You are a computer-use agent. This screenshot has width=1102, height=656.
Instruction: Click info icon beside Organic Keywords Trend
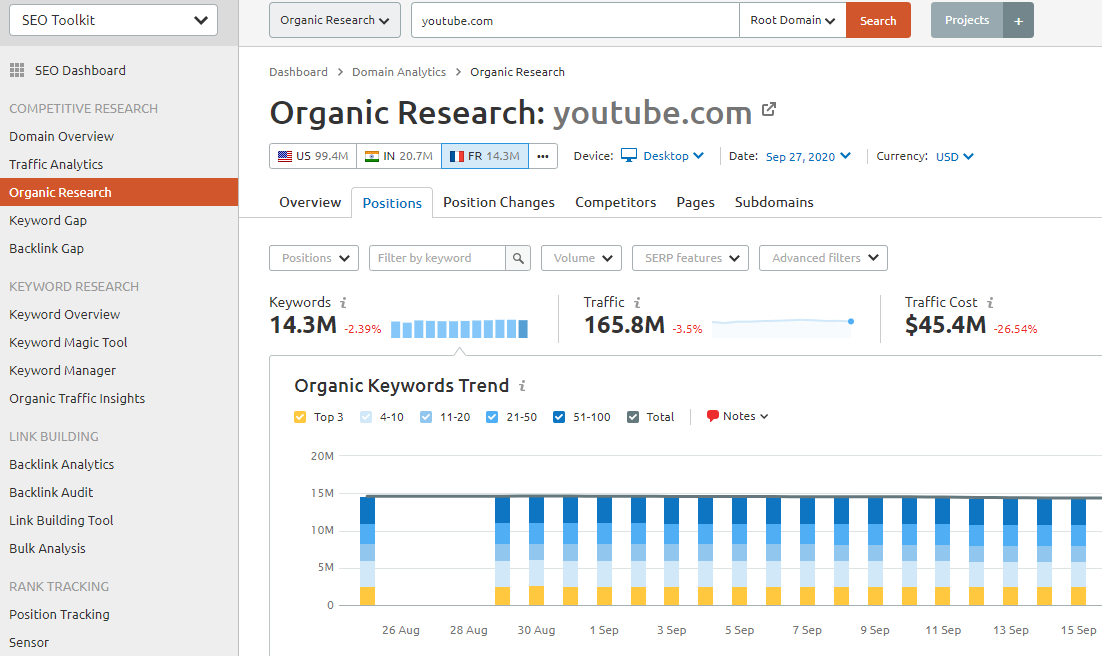(522, 385)
